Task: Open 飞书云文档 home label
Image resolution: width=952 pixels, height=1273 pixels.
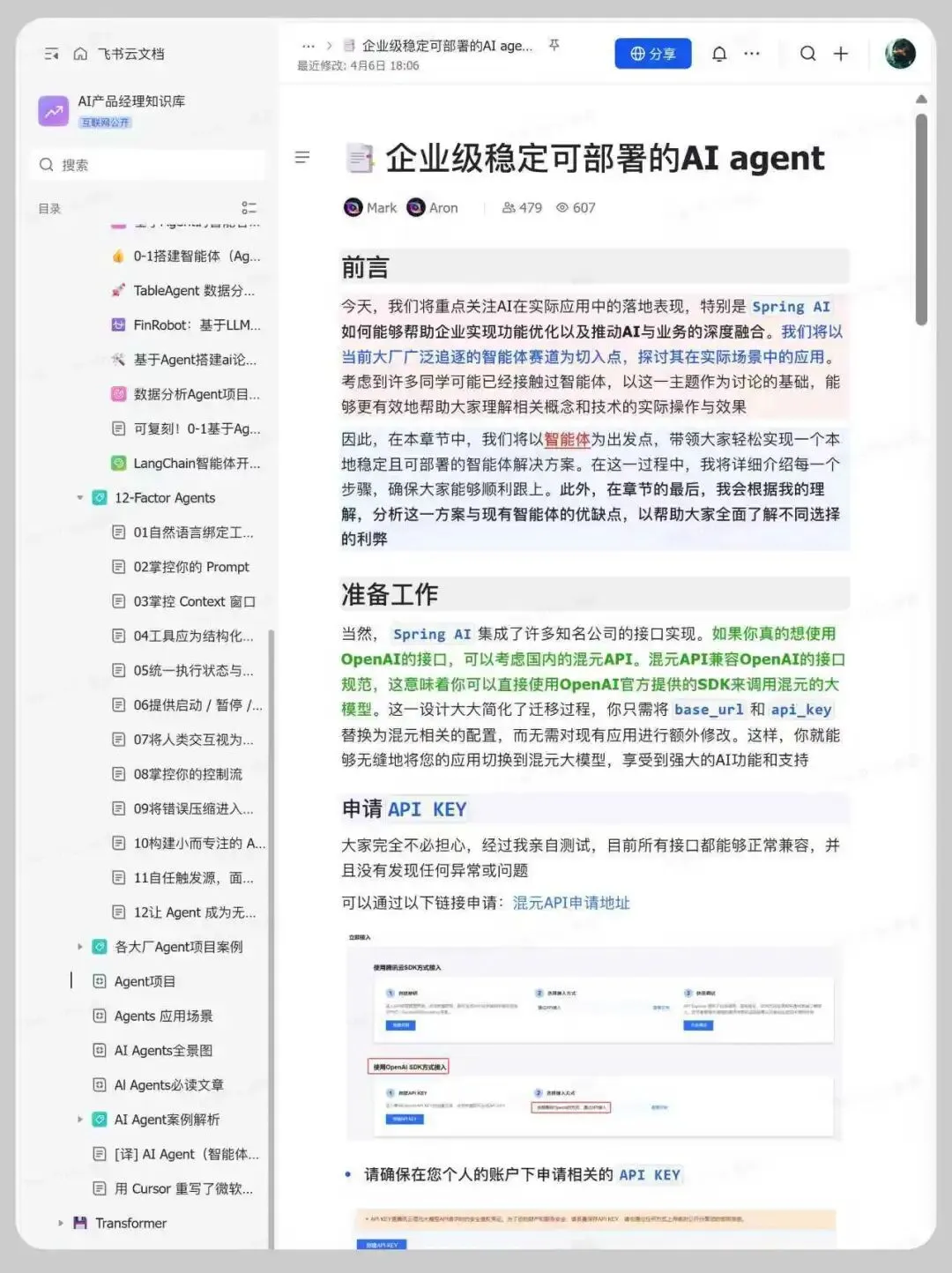Action: point(130,54)
